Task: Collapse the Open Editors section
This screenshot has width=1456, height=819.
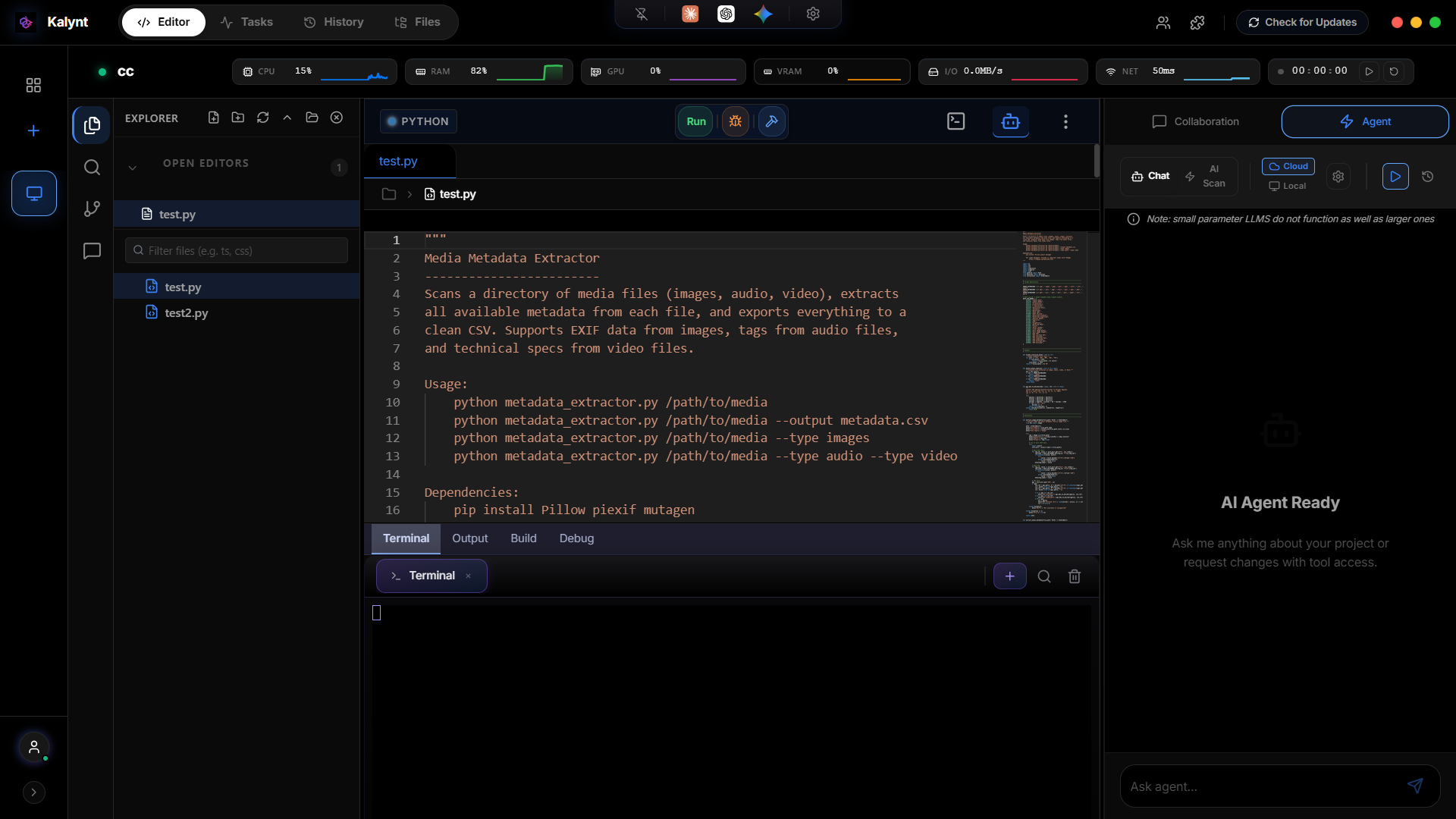Action: point(133,168)
